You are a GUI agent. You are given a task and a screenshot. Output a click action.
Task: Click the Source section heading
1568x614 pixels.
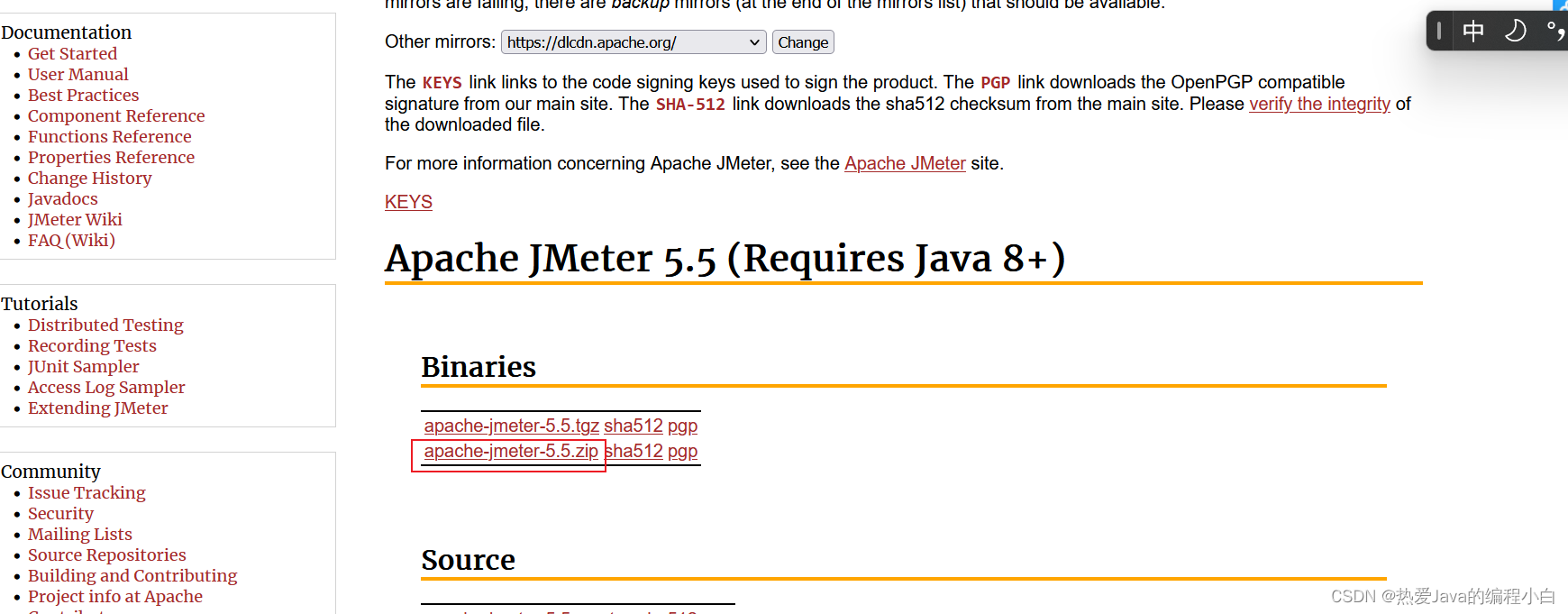pos(468,560)
